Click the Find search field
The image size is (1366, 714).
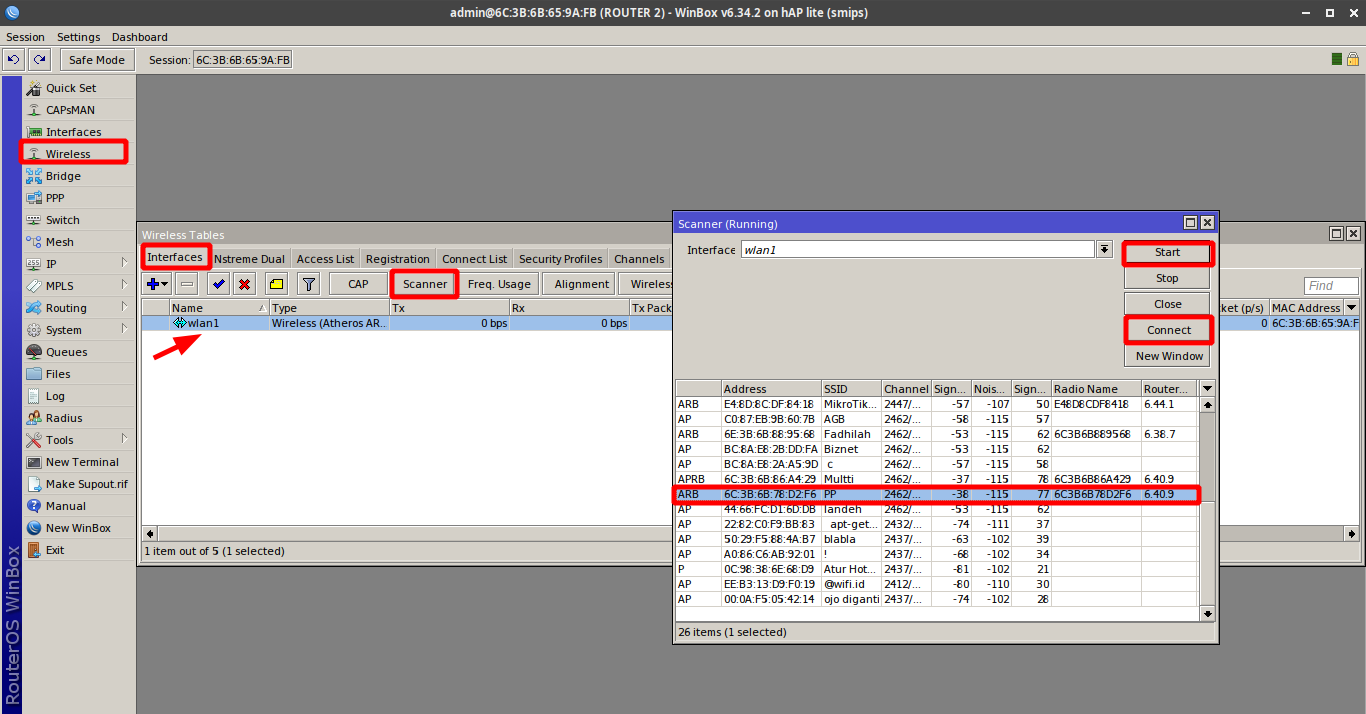click(x=1331, y=286)
